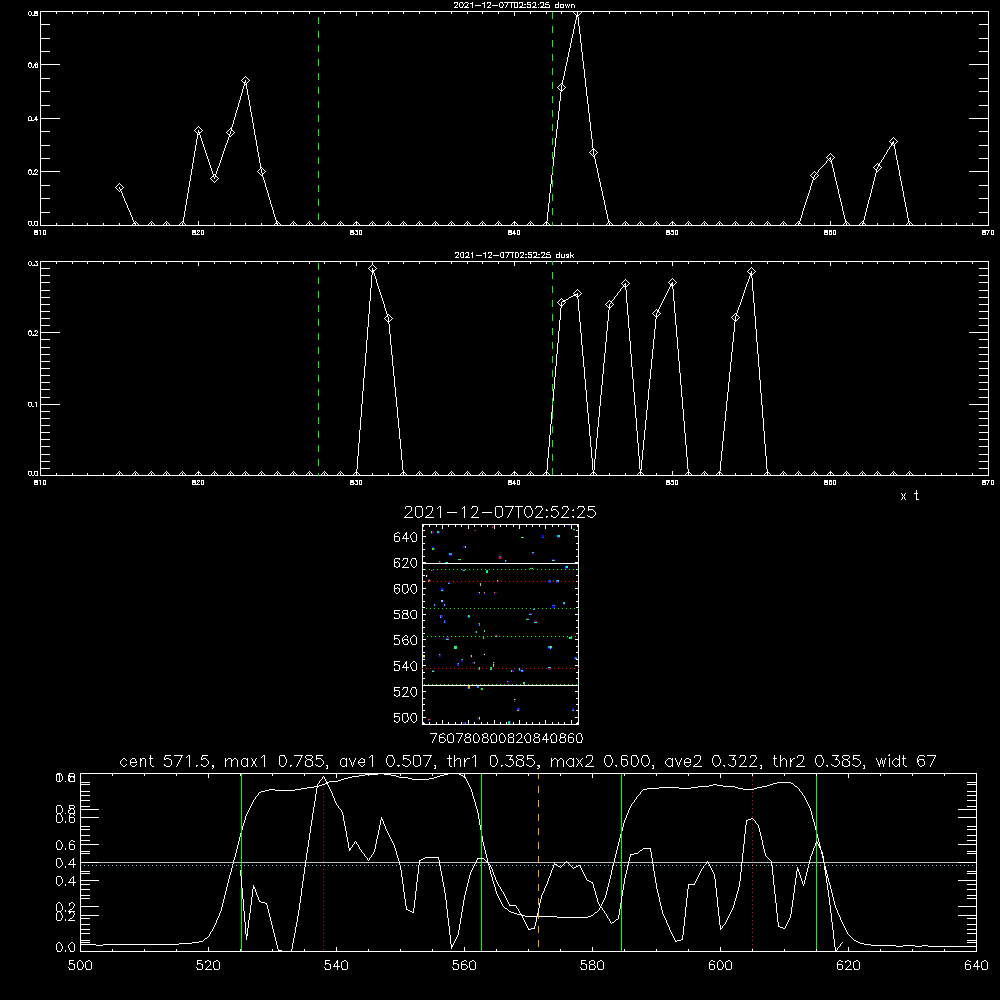Click the green vertical line at 615 in profile plot
This screenshot has height=1000, width=1000.
click(816, 861)
